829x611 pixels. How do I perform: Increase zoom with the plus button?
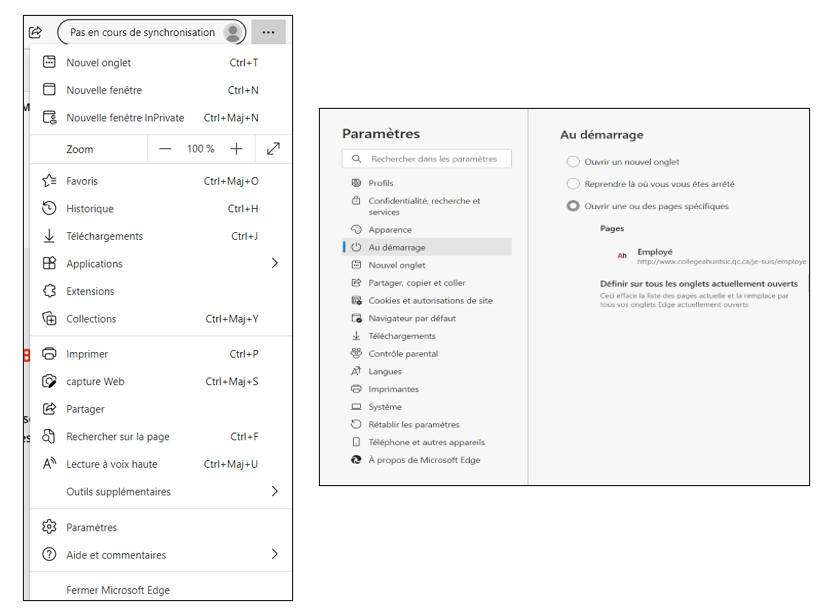[236, 149]
